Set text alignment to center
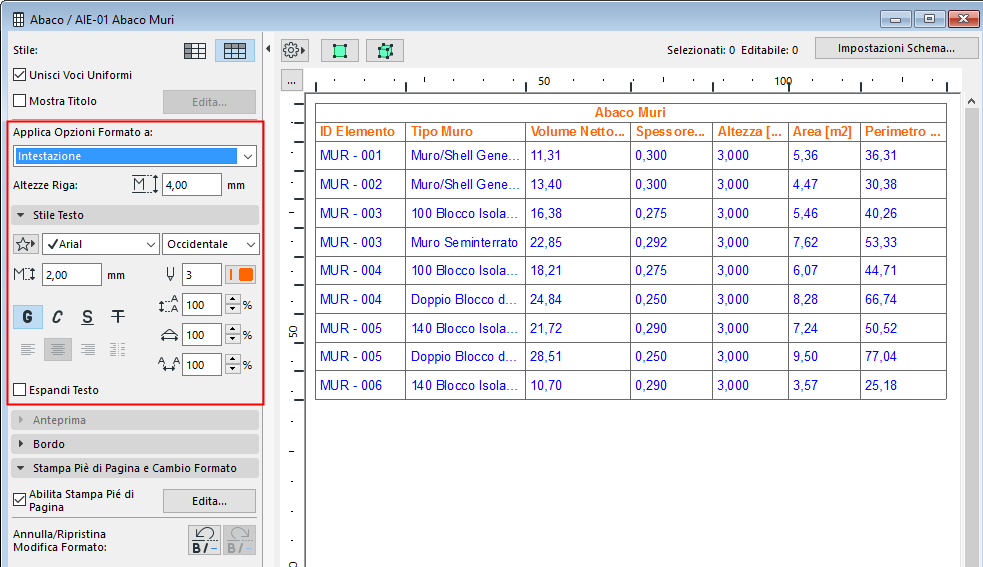The width and height of the screenshot is (983, 567). (x=57, y=349)
